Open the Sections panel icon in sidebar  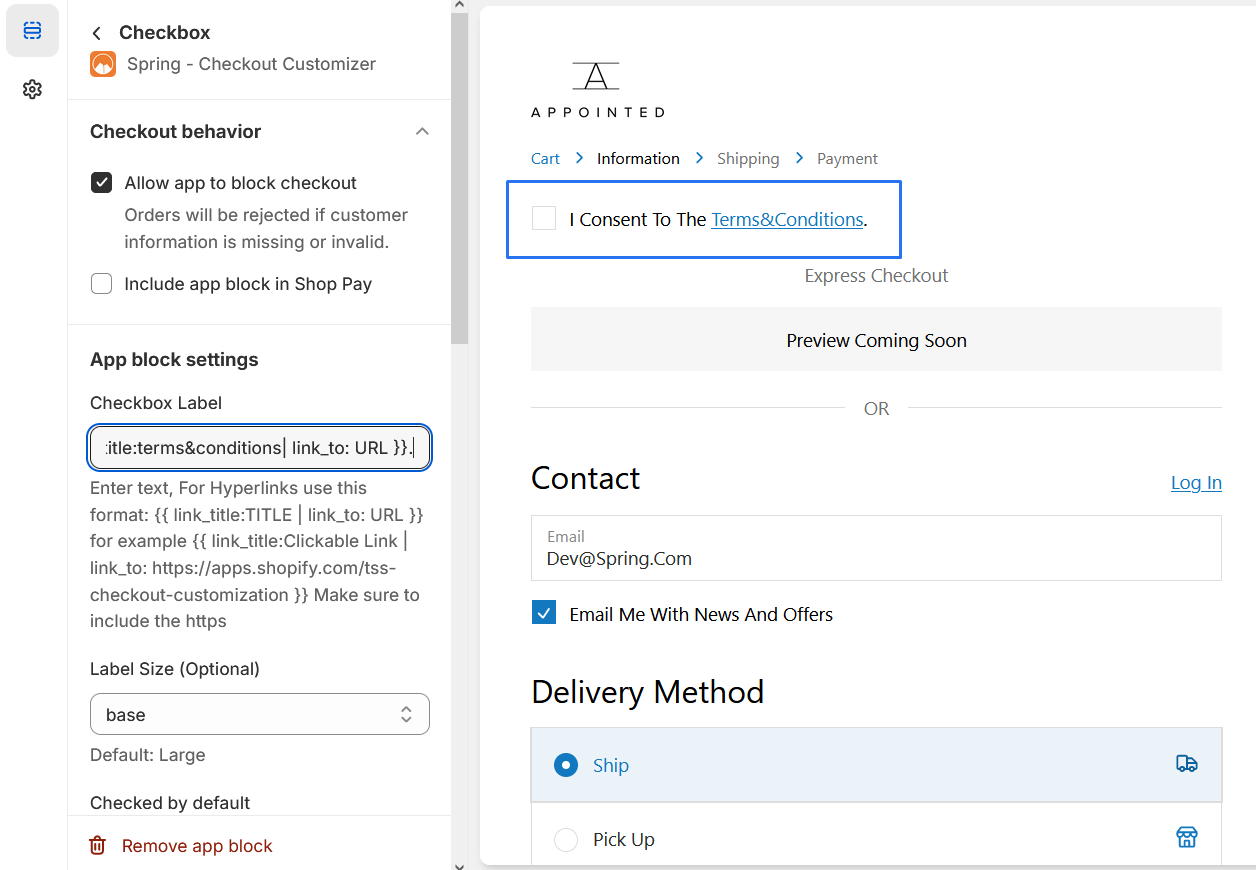point(32,31)
